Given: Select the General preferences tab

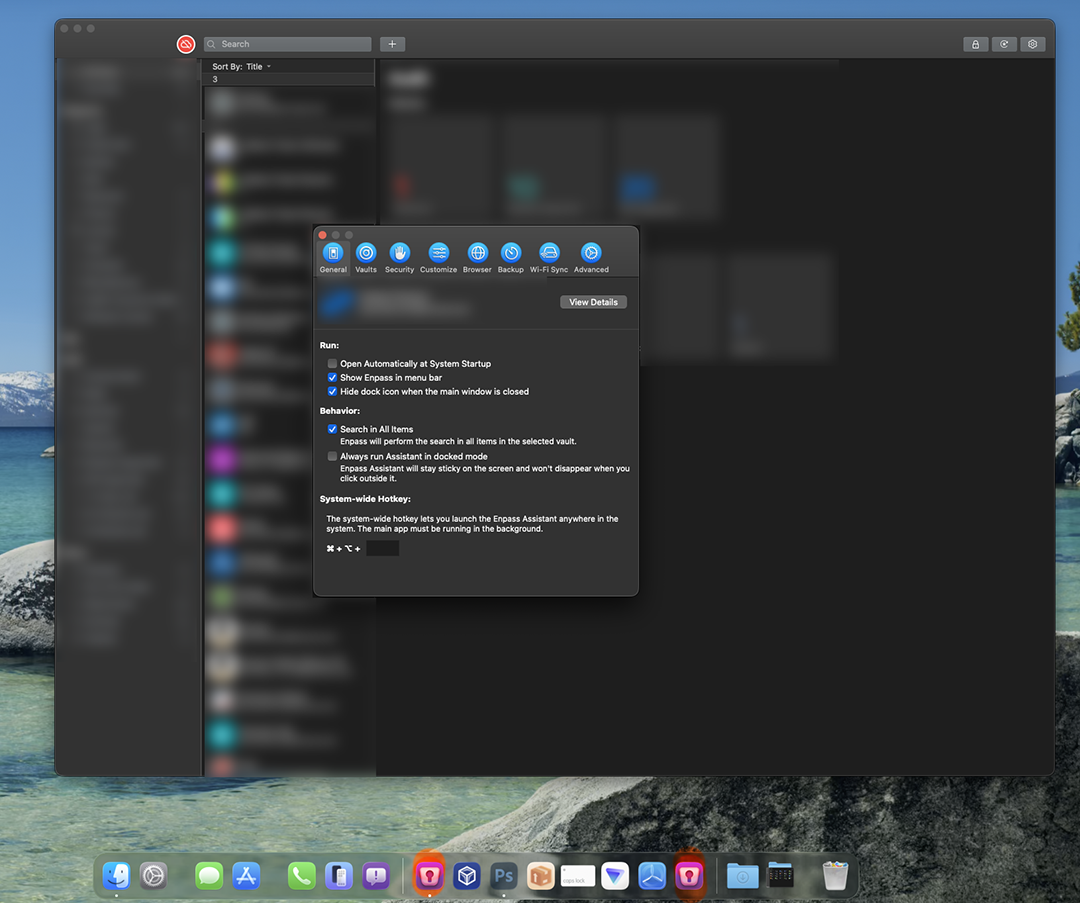Looking at the screenshot, I should coord(333,254).
